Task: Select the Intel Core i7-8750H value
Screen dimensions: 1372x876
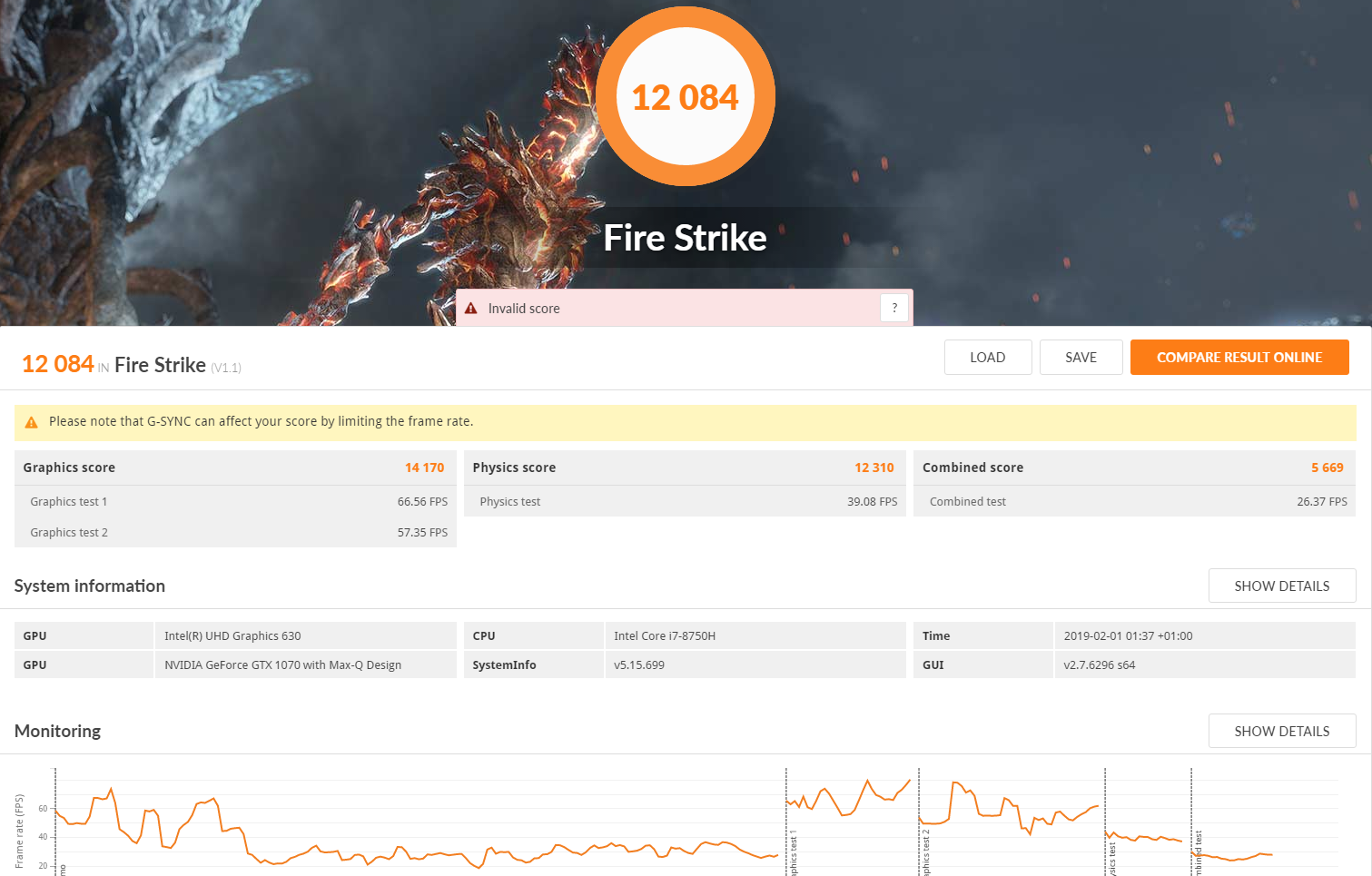Action: pyautogui.click(x=665, y=636)
